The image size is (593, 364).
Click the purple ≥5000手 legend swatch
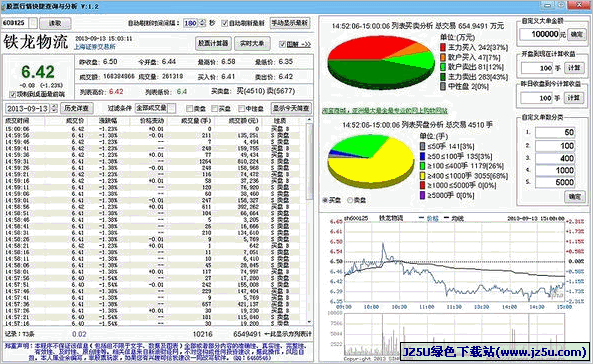[x=423, y=196]
